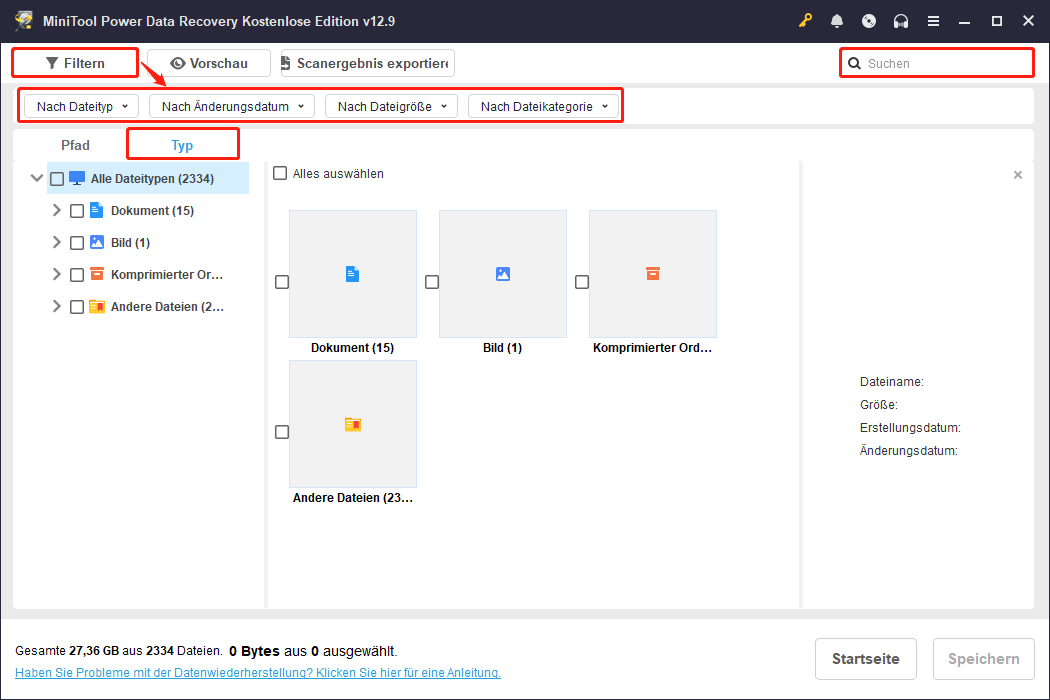Open the notifications bell icon
The height and width of the screenshot is (700, 1050).
coord(836,21)
